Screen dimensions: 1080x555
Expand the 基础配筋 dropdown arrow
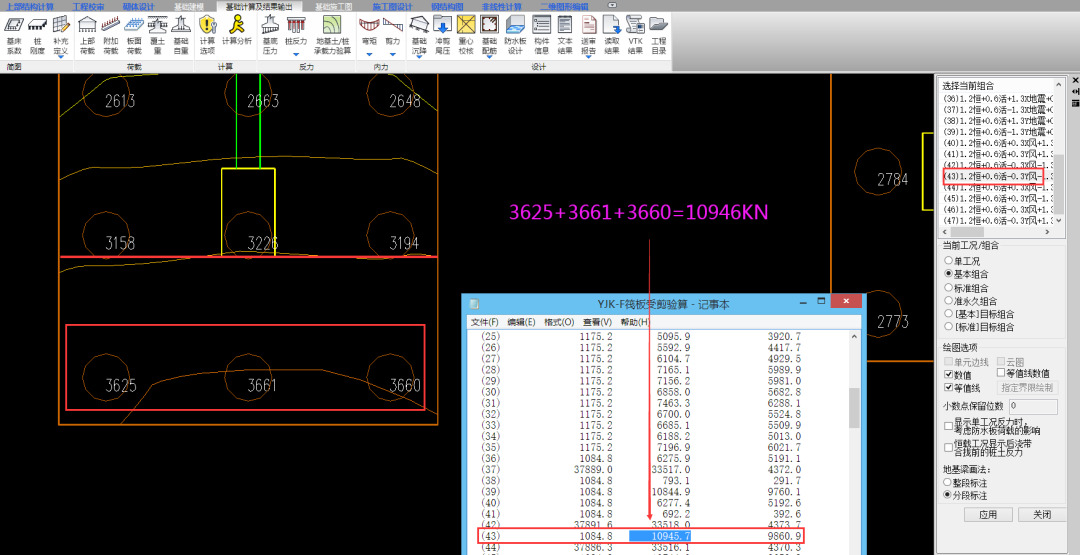click(x=490, y=58)
